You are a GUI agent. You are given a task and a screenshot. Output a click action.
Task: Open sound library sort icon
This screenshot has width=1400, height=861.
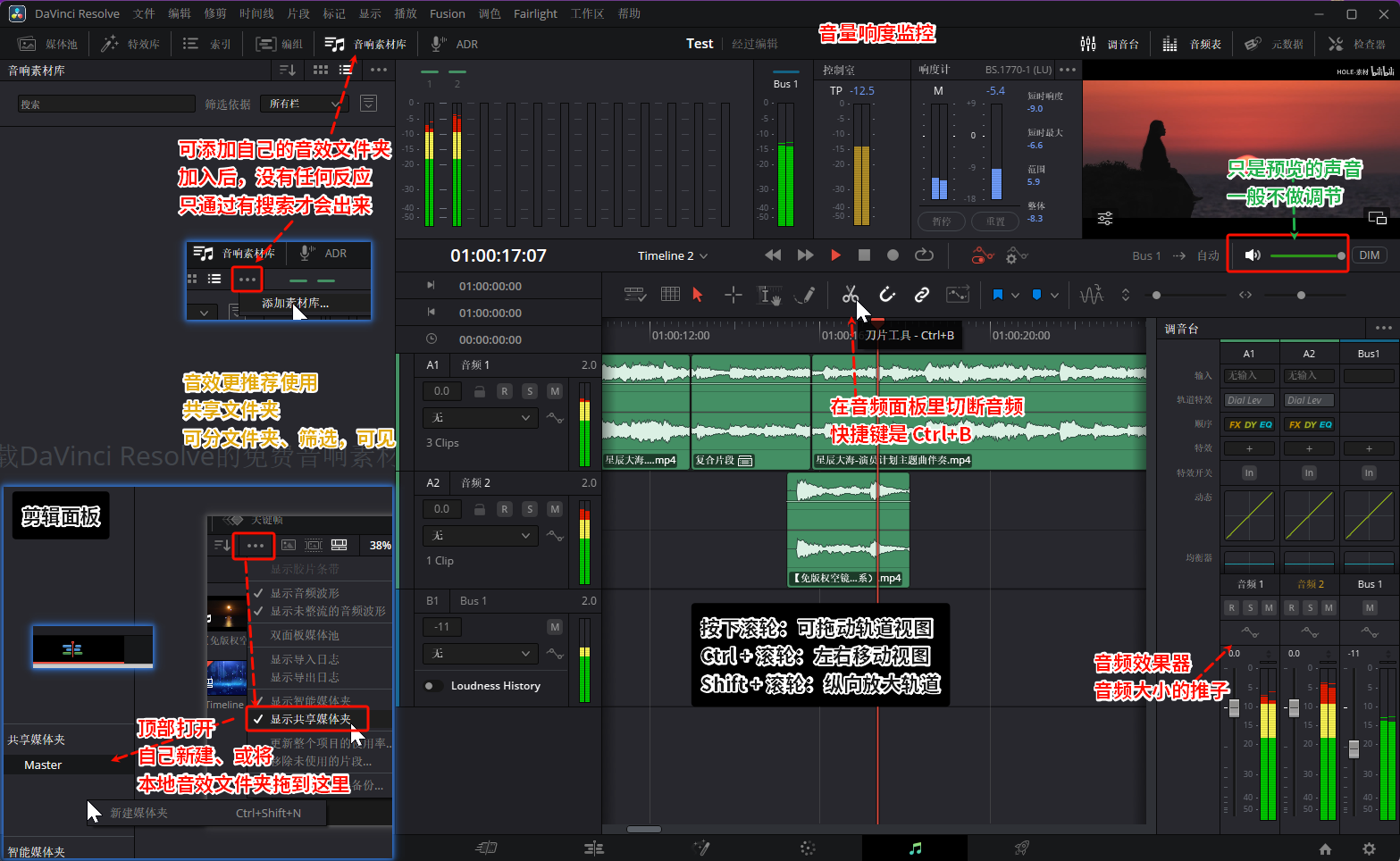(288, 70)
